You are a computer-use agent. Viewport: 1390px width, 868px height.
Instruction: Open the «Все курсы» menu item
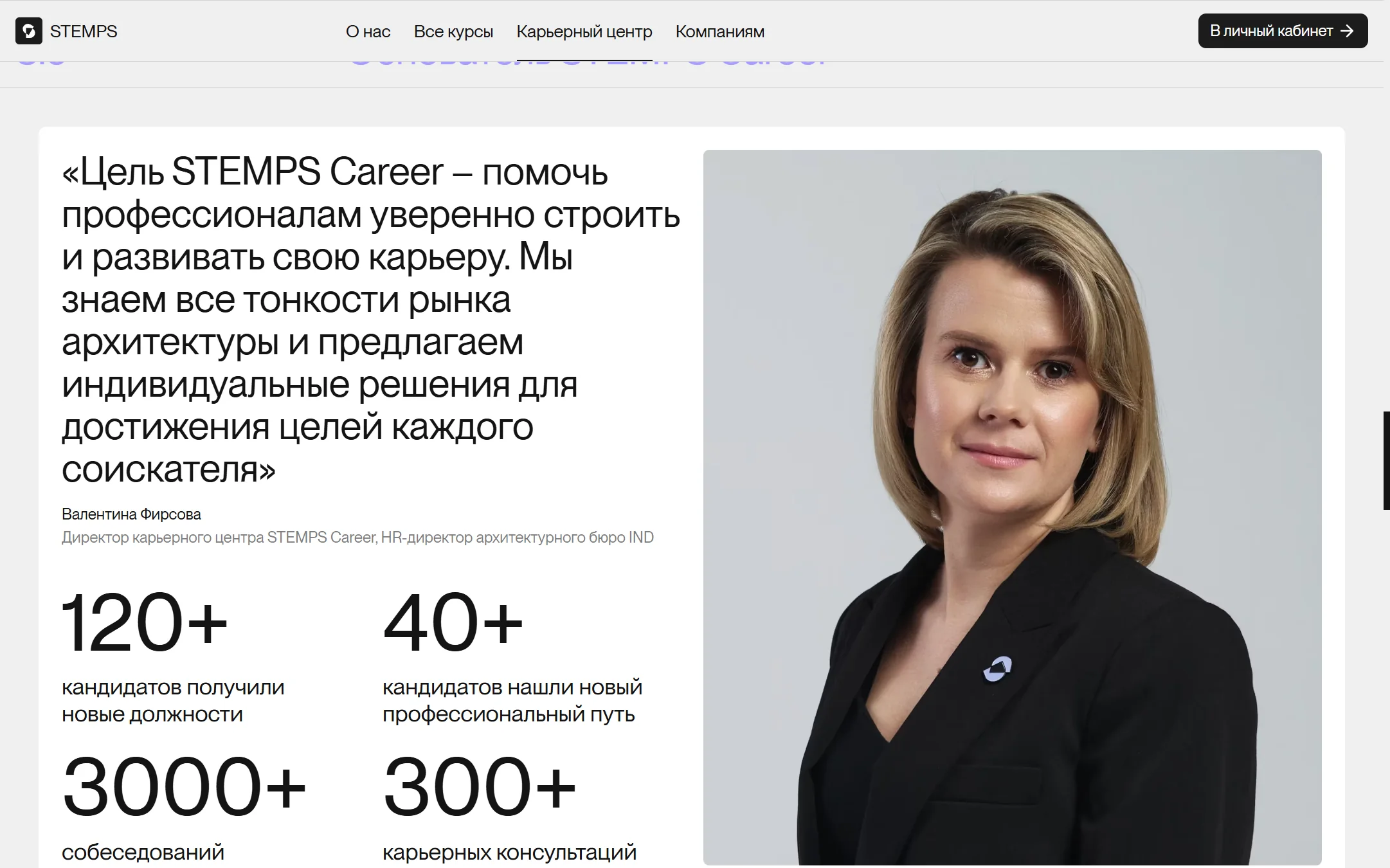point(453,32)
